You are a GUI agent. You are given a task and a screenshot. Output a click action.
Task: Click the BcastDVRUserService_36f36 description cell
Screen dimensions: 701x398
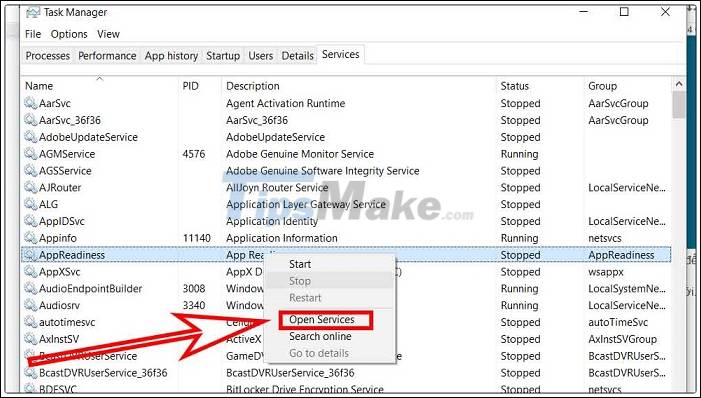point(290,373)
